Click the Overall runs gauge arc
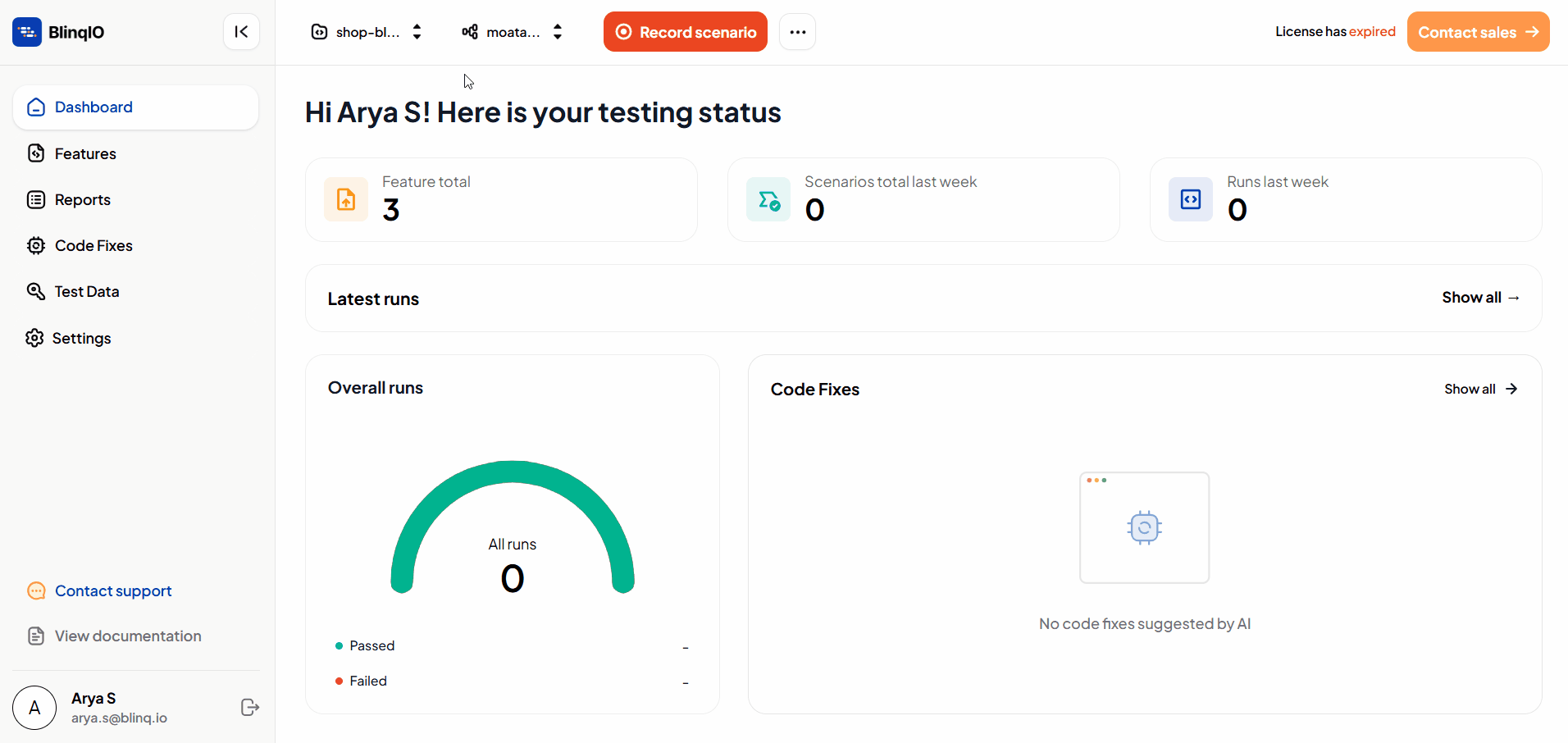 (513, 473)
